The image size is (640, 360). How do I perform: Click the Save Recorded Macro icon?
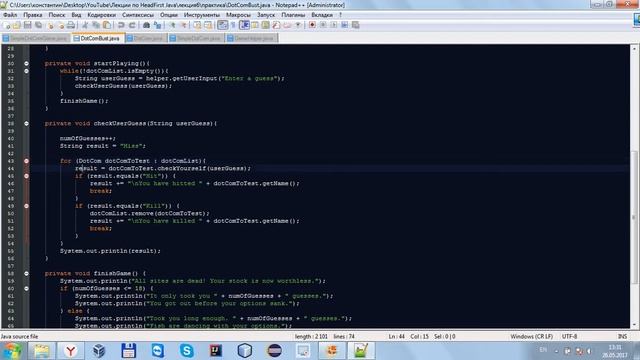point(356,25)
